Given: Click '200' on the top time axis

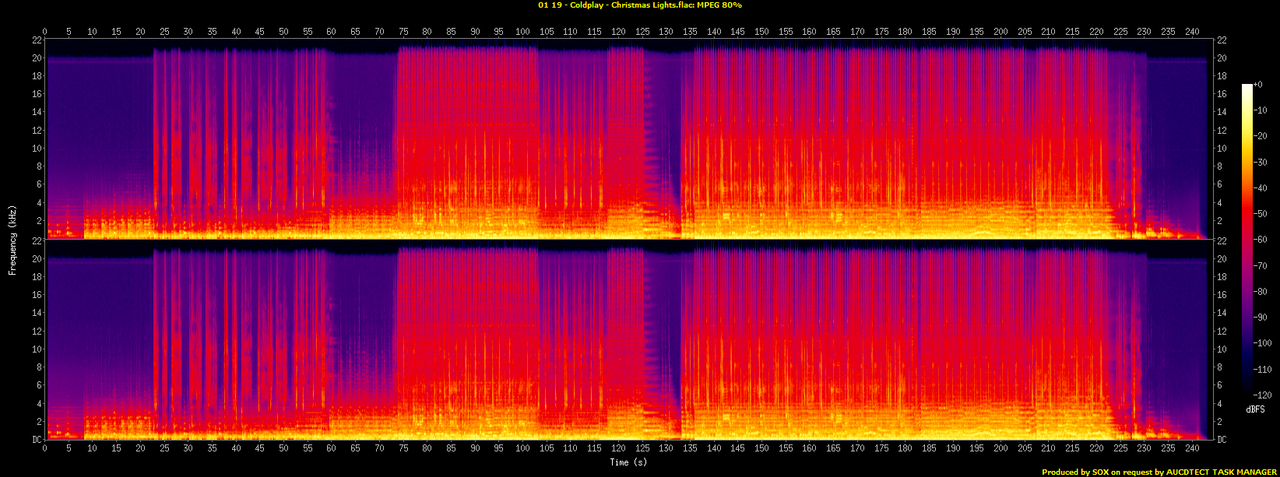Looking at the screenshot, I should point(1001,32).
